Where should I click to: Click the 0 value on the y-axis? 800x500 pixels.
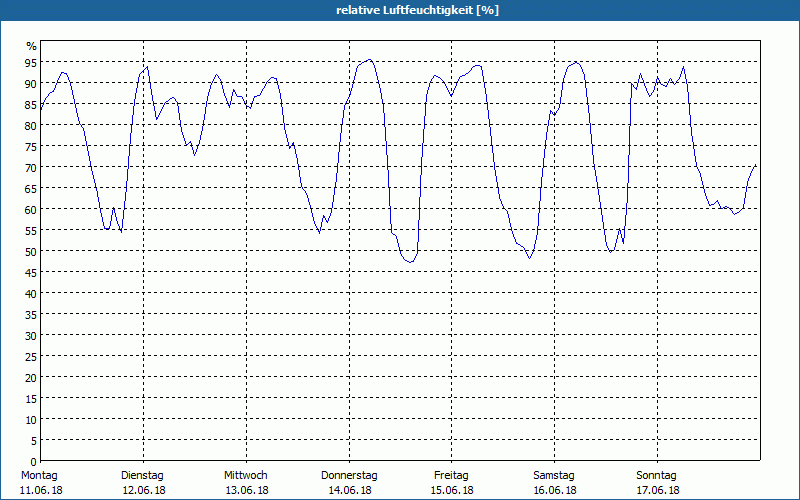tap(33, 461)
